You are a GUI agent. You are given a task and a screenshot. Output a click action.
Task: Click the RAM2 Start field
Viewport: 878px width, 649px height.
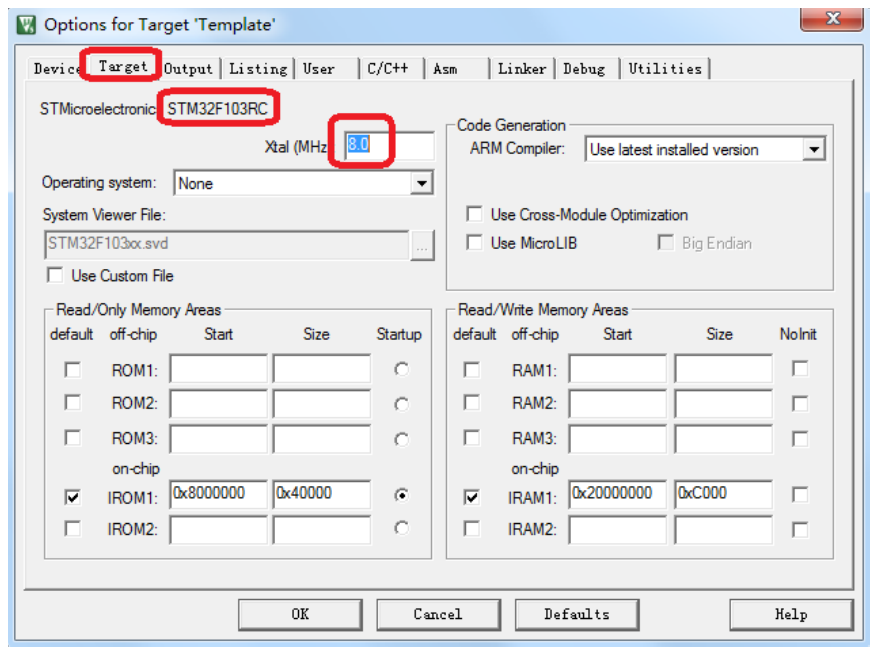point(618,403)
